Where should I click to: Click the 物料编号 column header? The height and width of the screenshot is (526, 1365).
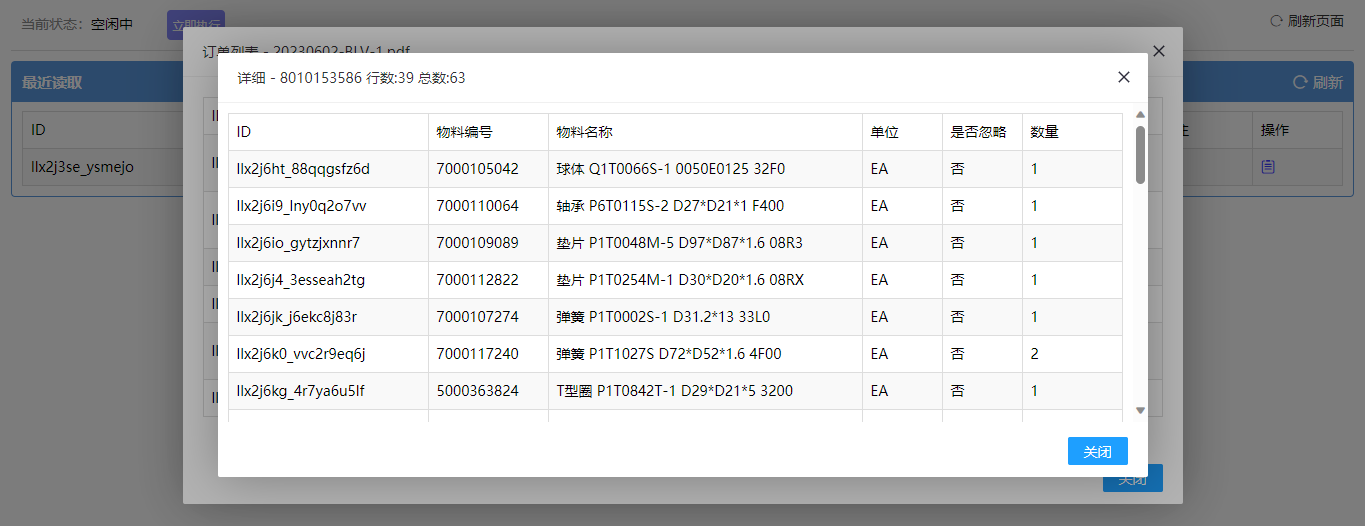coord(464,132)
